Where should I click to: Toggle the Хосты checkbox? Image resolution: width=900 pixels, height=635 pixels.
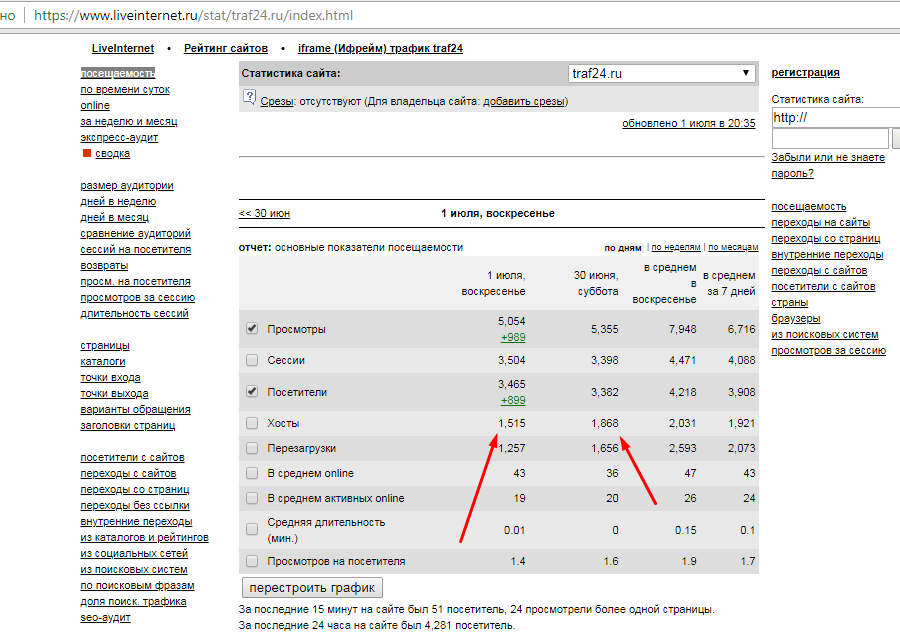(x=252, y=423)
